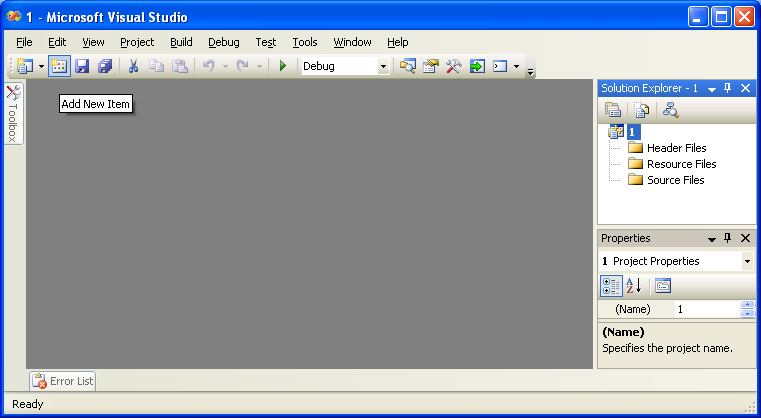
Task: Open the Window menu
Action: (x=352, y=42)
